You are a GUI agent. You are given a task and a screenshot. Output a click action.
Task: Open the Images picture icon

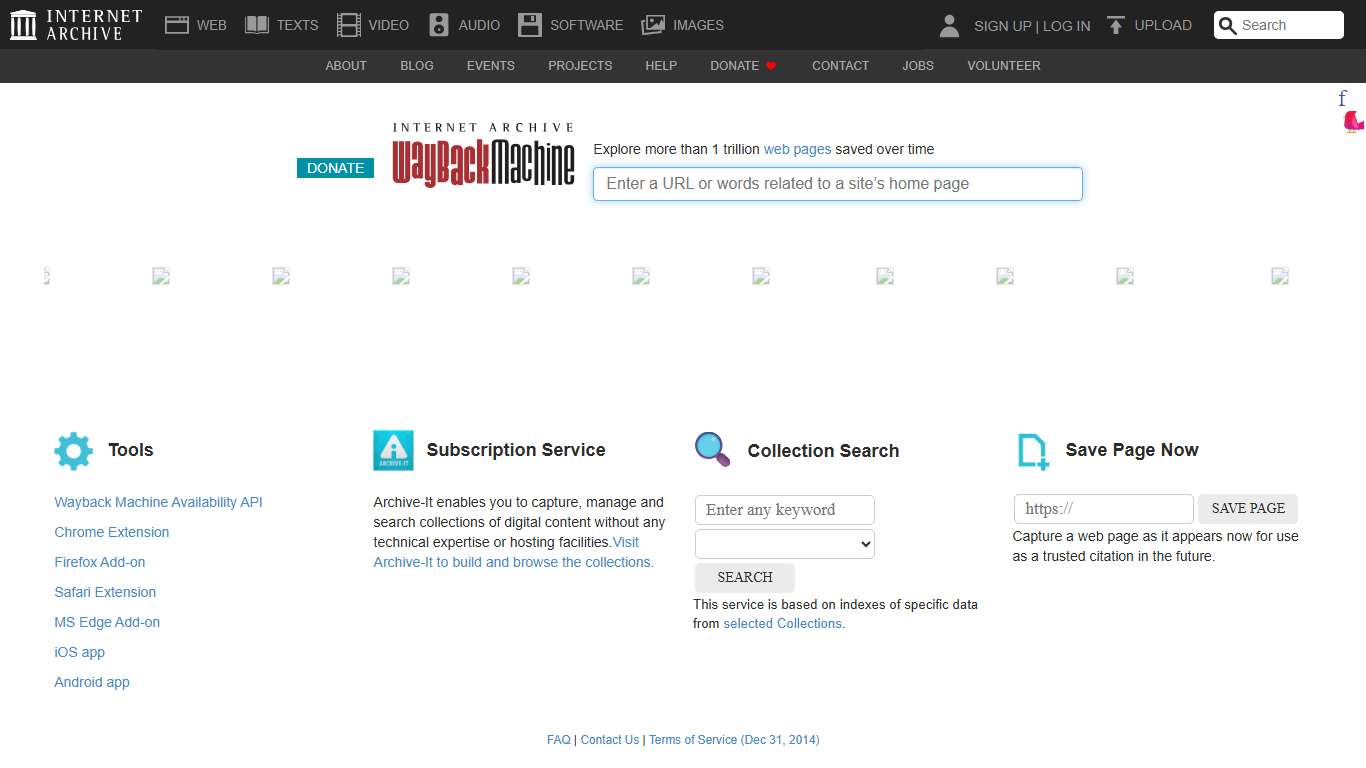click(653, 25)
